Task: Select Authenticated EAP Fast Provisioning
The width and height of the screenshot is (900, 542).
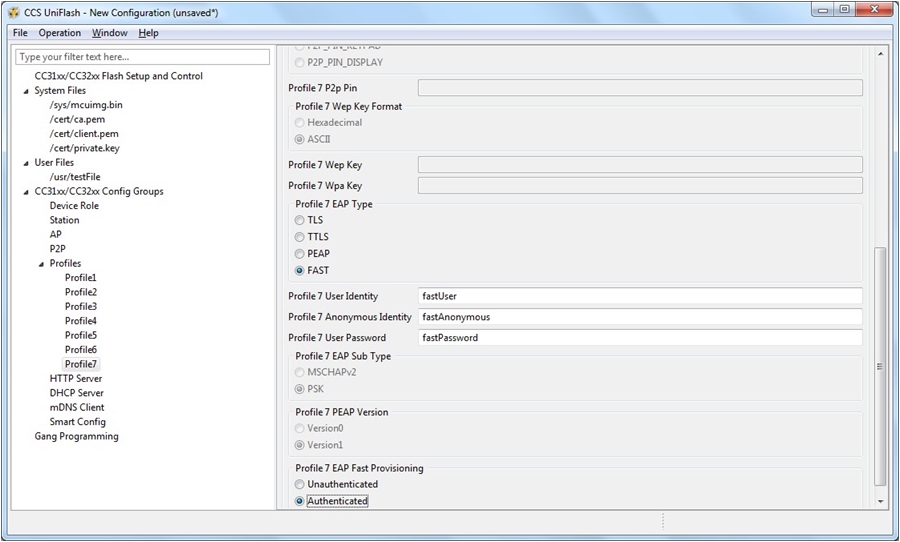Action: (x=300, y=501)
